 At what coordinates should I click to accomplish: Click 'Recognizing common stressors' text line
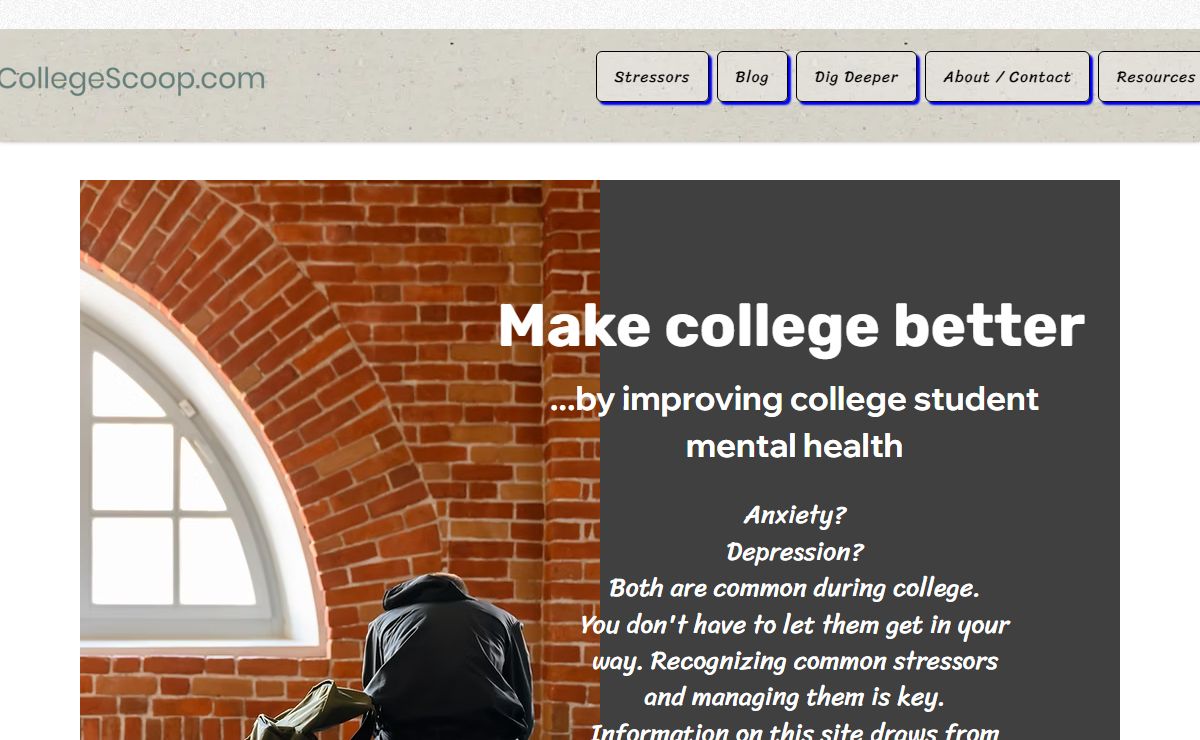point(824,661)
